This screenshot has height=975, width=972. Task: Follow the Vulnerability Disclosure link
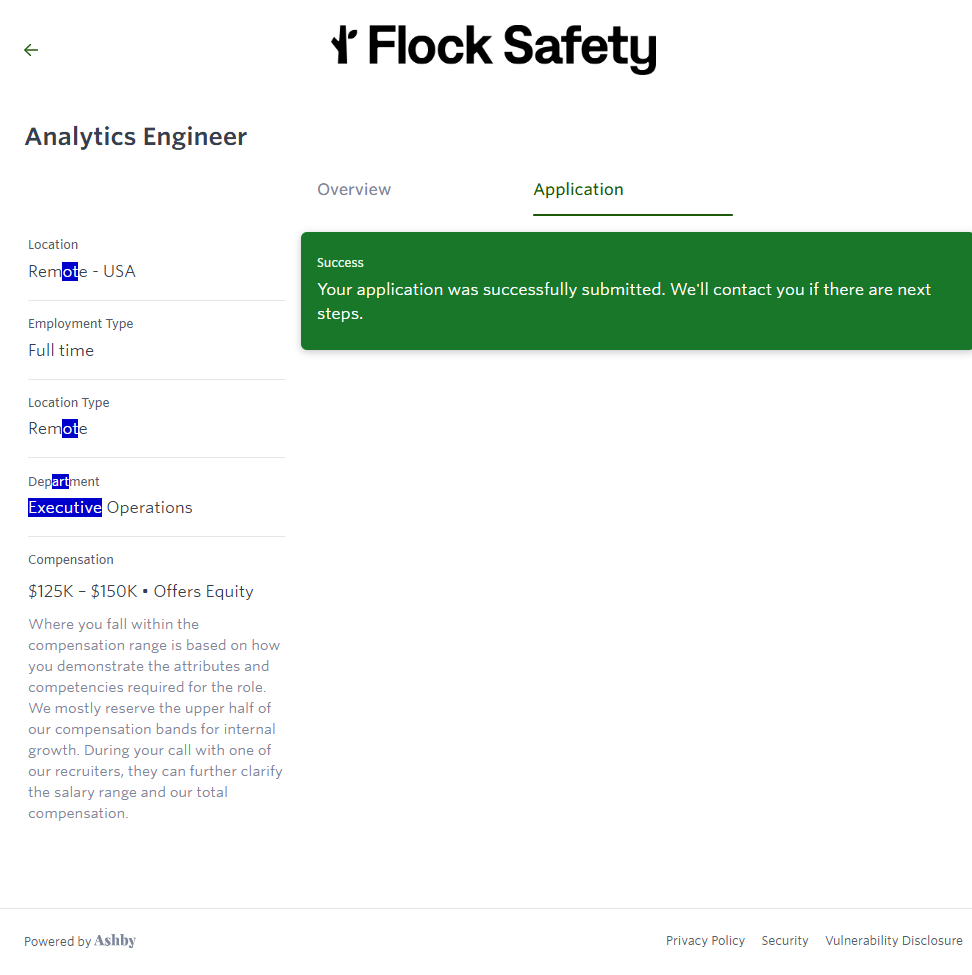point(893,941)
